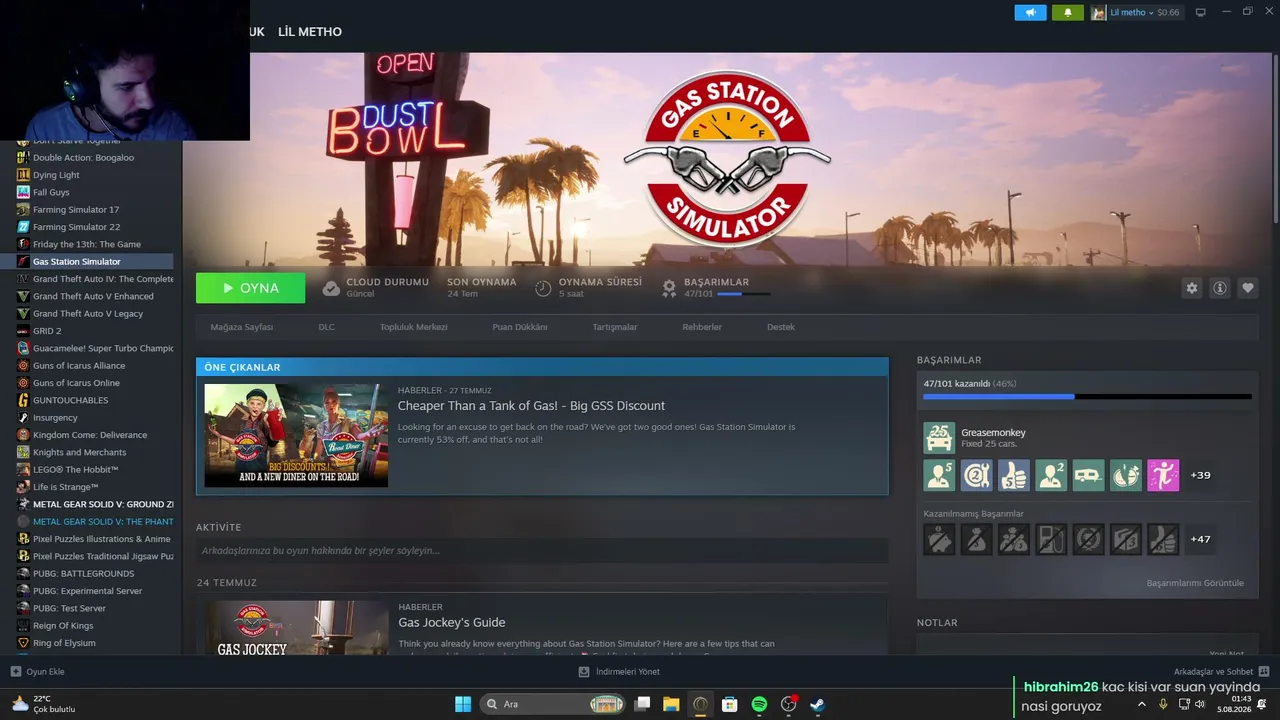Go to Topluluk Merkezi tab

(414, 327)
